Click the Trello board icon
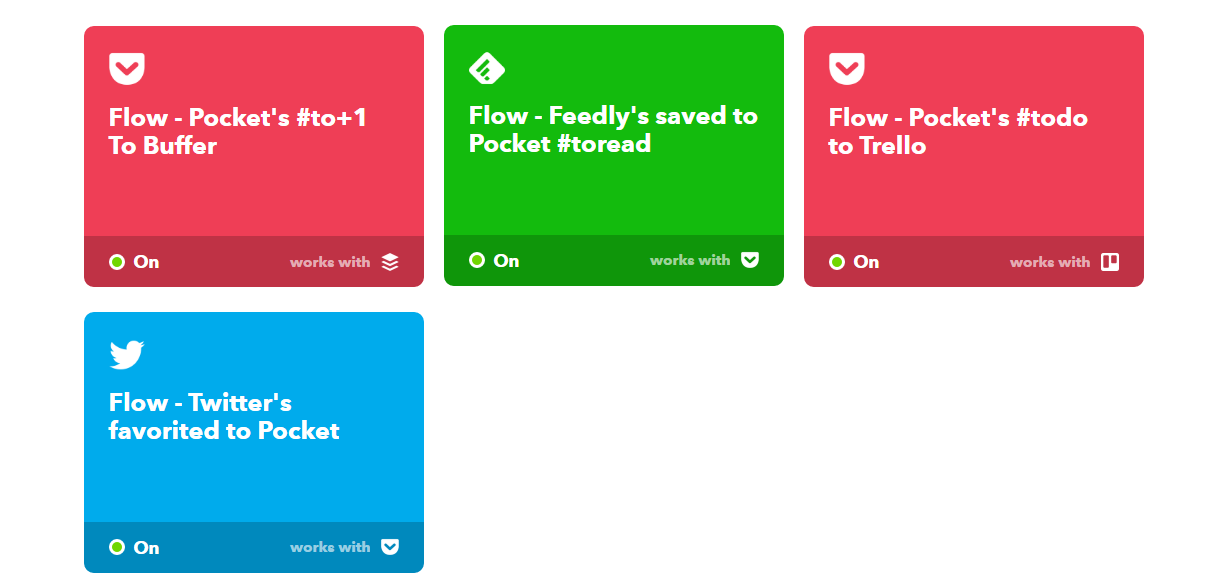This screenshot has width=1212, height=580. [1110, 262]
